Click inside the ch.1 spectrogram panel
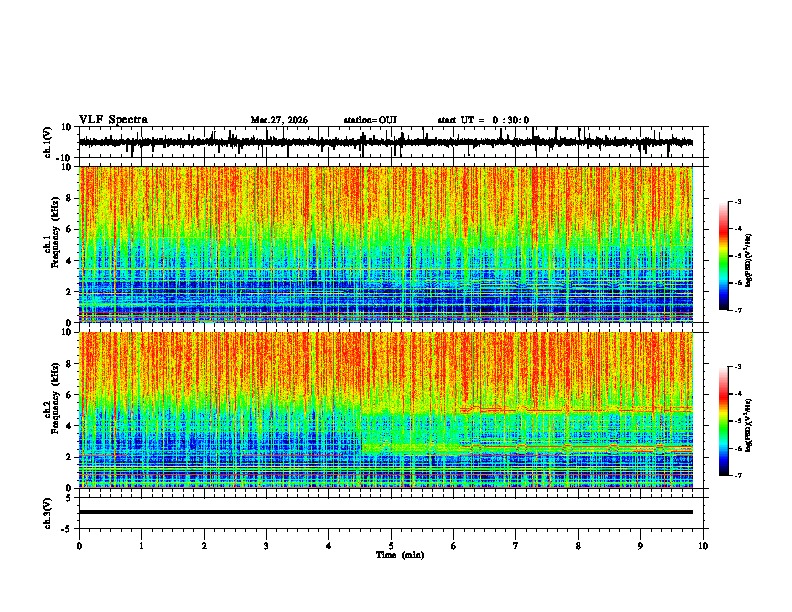The height and width of the screenshot is (612, 792). [x=385, y=244]
